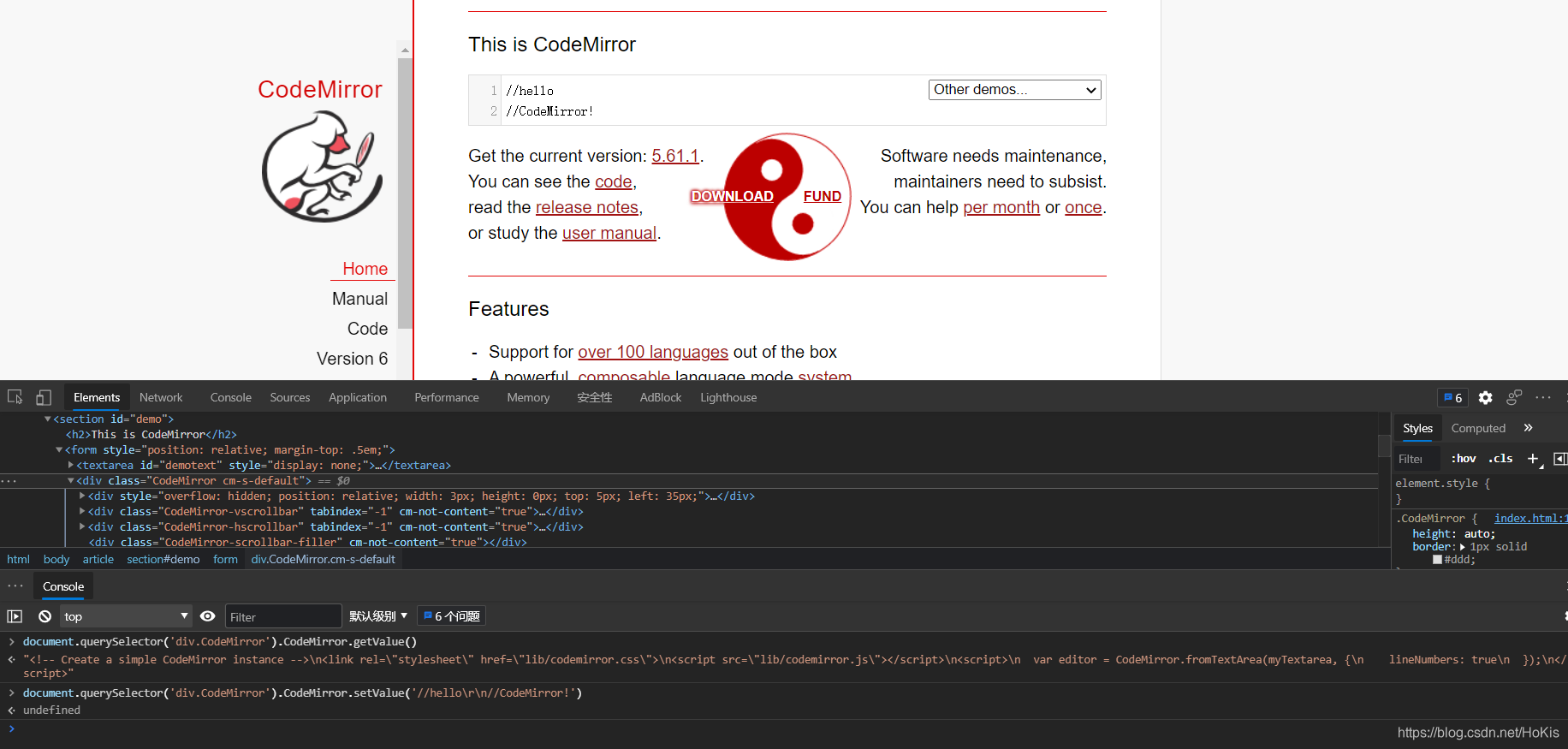Open the drawer three-dot menu beside Console
Screen dimensions: 1568x749
[15, 586]
